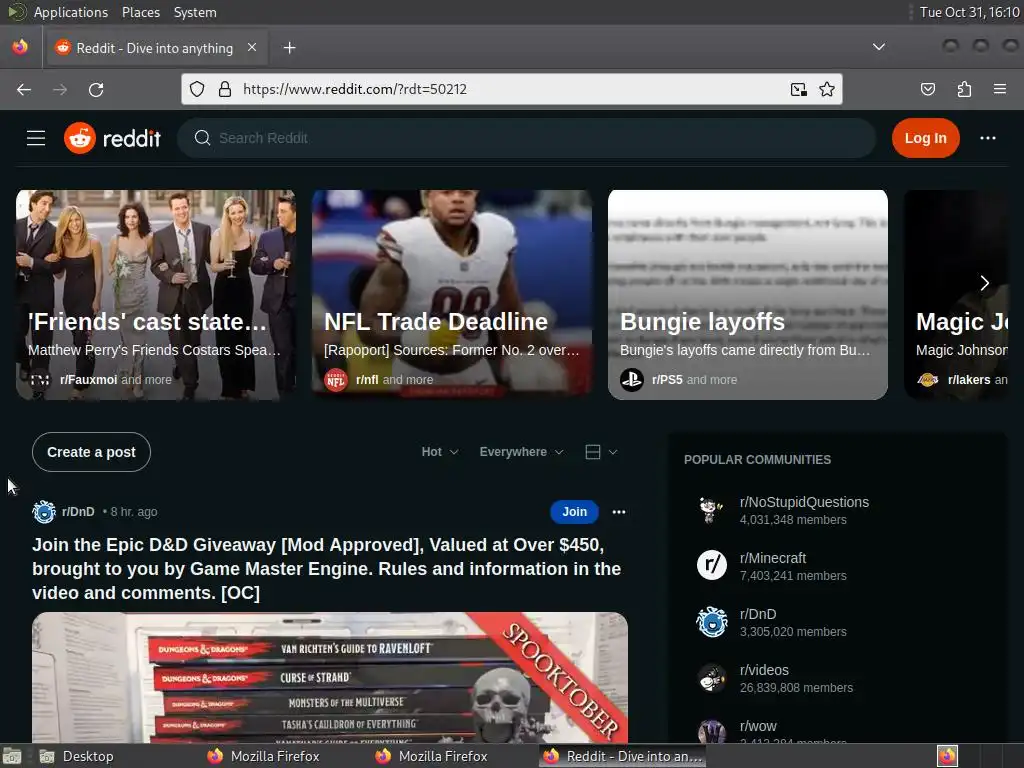Open the Pocket save icon
Viewport: 1024px width, 768px height.
tap(927, 89)
